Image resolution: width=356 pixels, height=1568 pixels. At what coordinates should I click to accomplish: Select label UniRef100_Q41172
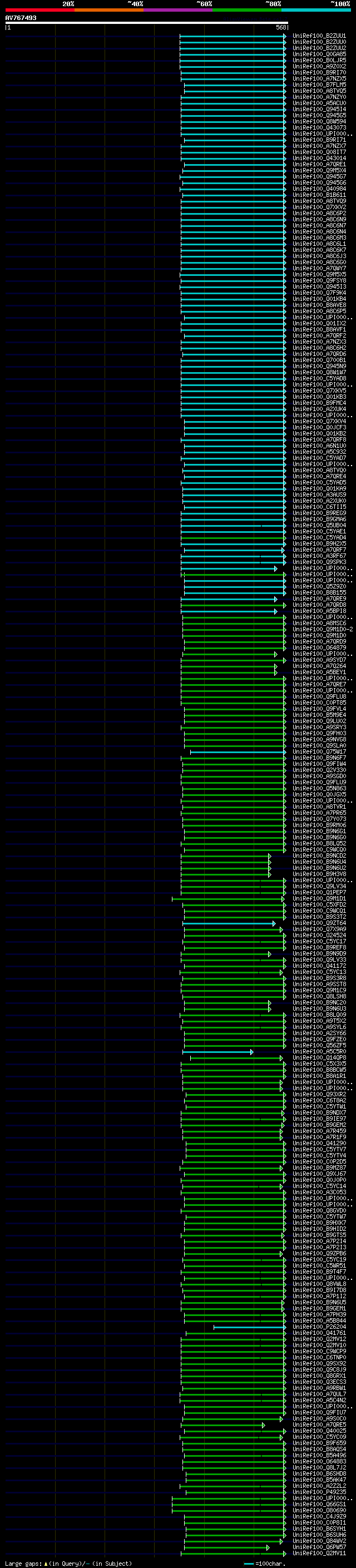coord(319,966)
